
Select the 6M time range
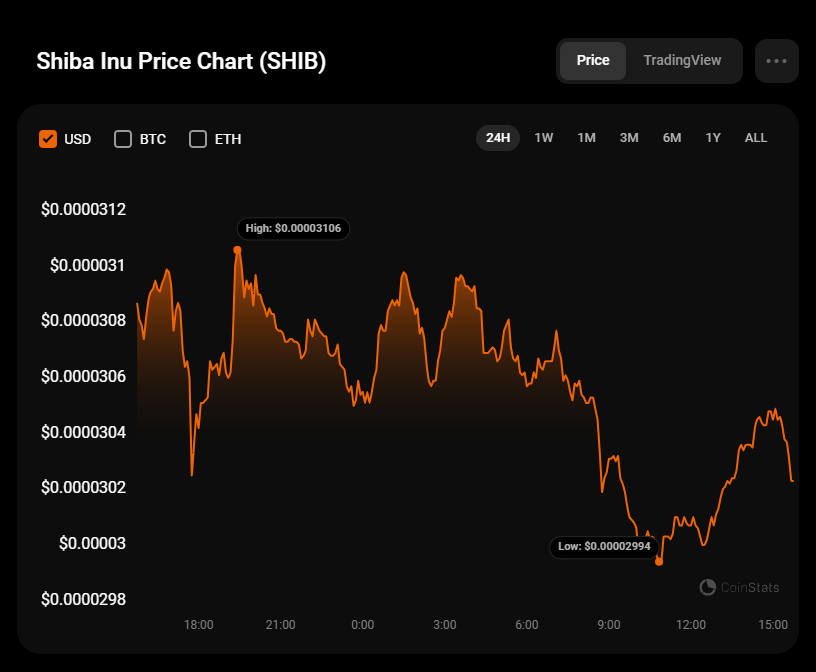tap(672, 138)
